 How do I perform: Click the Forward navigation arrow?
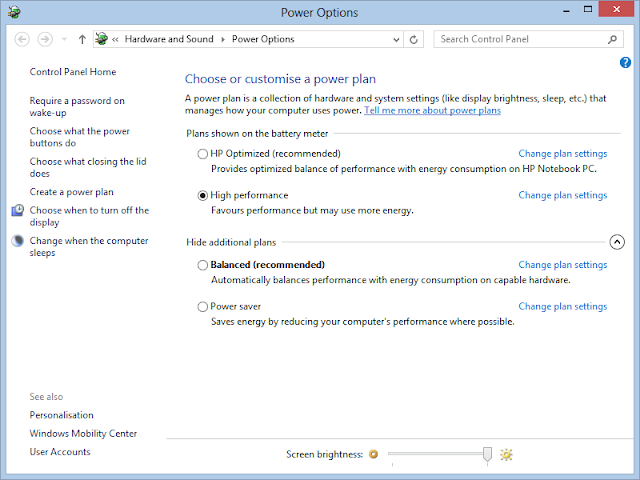(x=45, y=40)
